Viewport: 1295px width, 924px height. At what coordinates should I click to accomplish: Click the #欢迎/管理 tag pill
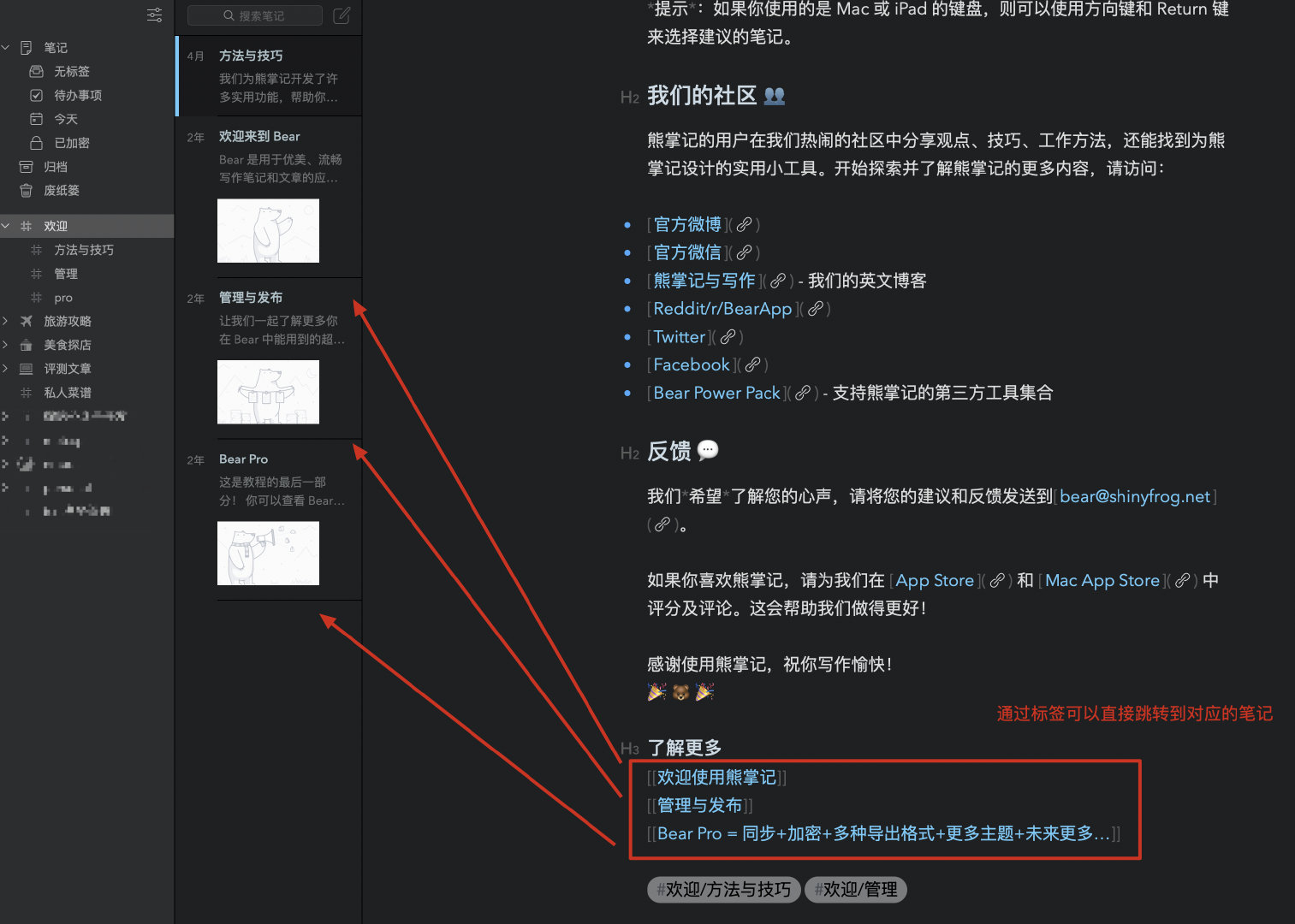856,890
